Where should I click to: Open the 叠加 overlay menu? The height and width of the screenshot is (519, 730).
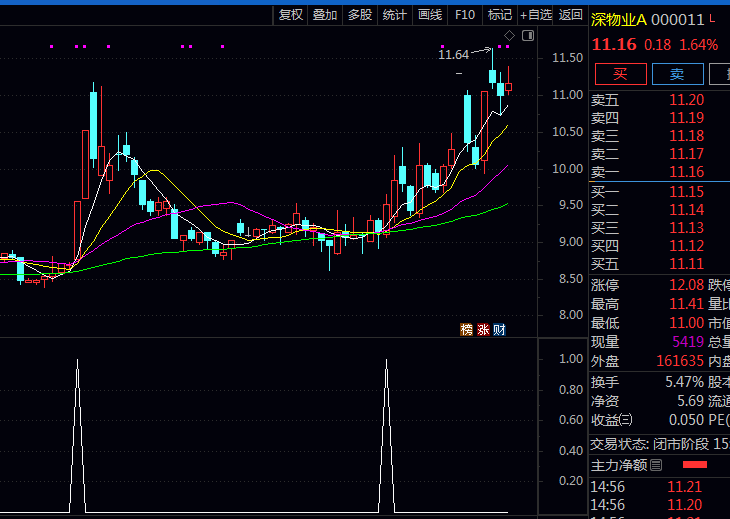[x=325, y=14]
